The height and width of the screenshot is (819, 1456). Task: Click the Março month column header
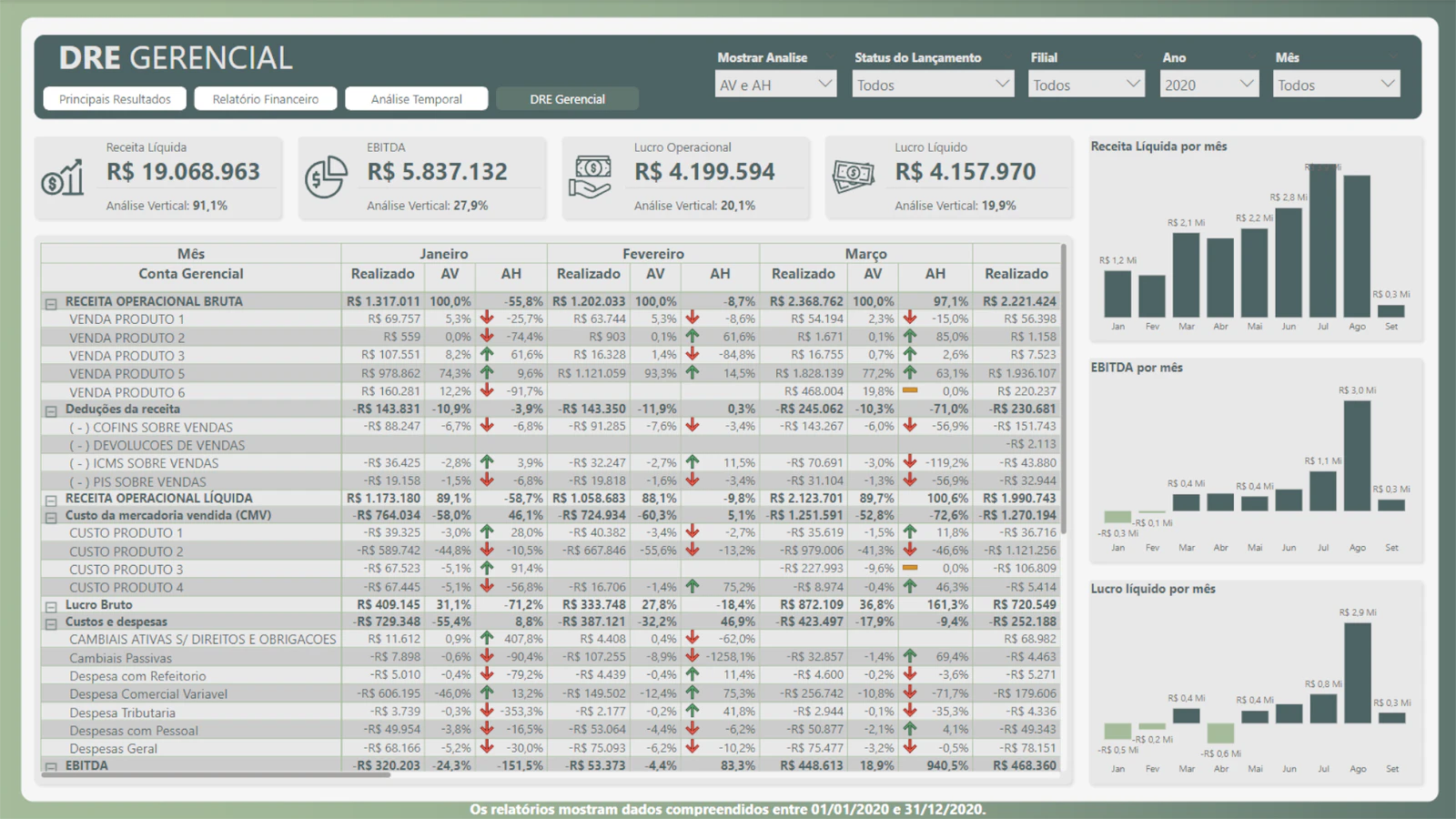(865, 254)
